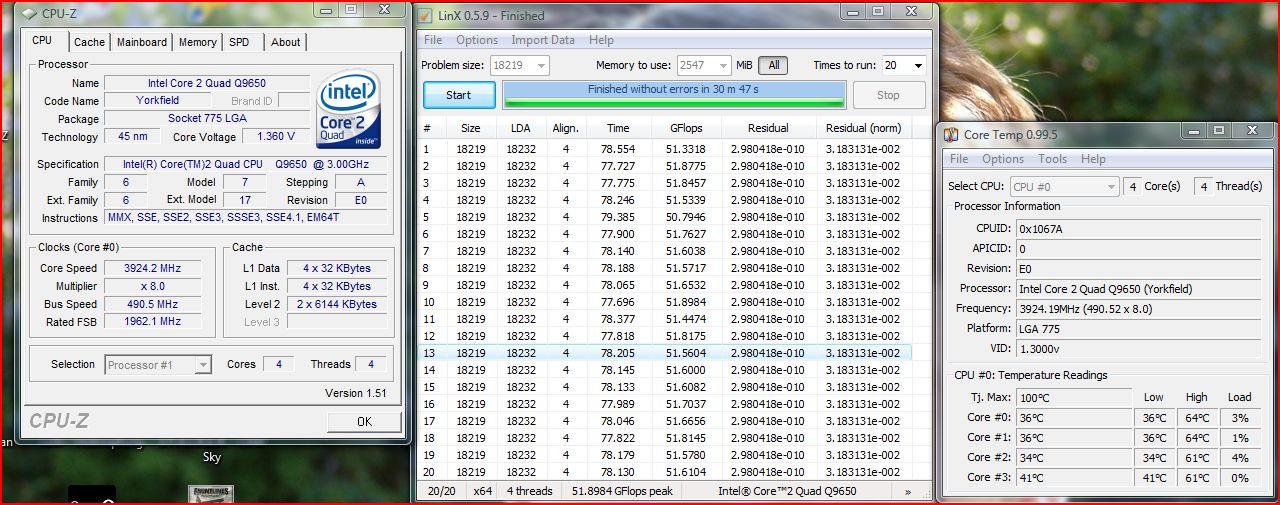This screenshot has height=505, width=1280.
Task: Sort by the LDA column header
Action: coord(520,128)
